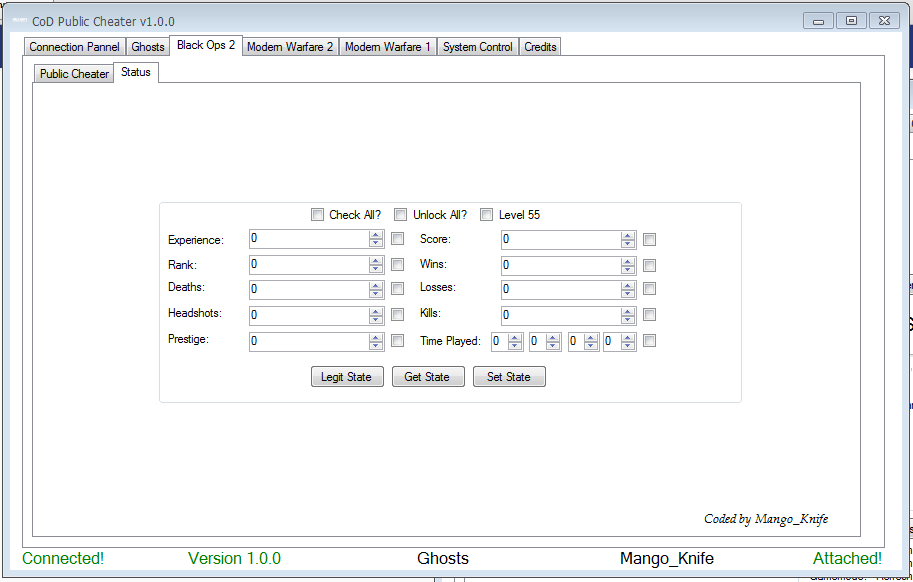Enable the Check All? checkbox

tap(317, 215)
